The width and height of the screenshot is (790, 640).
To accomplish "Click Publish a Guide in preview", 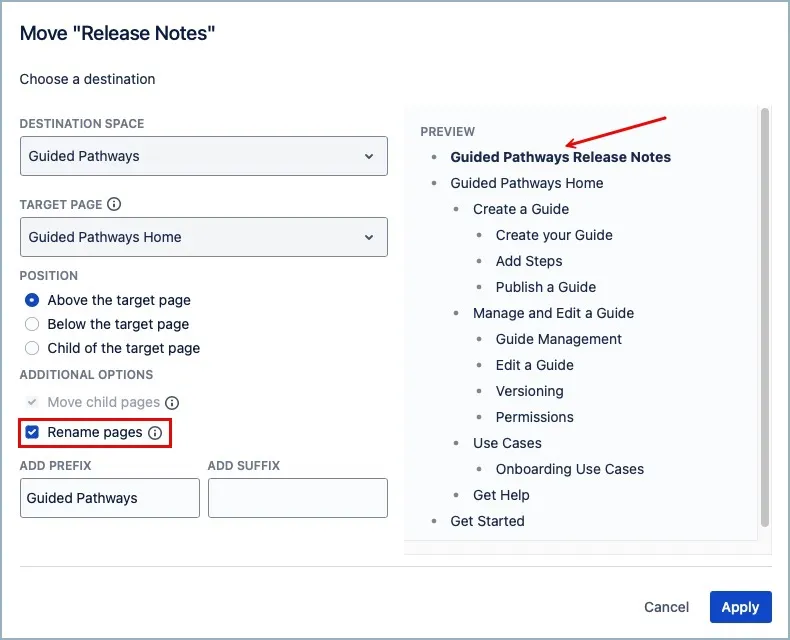I will point(546,287).
